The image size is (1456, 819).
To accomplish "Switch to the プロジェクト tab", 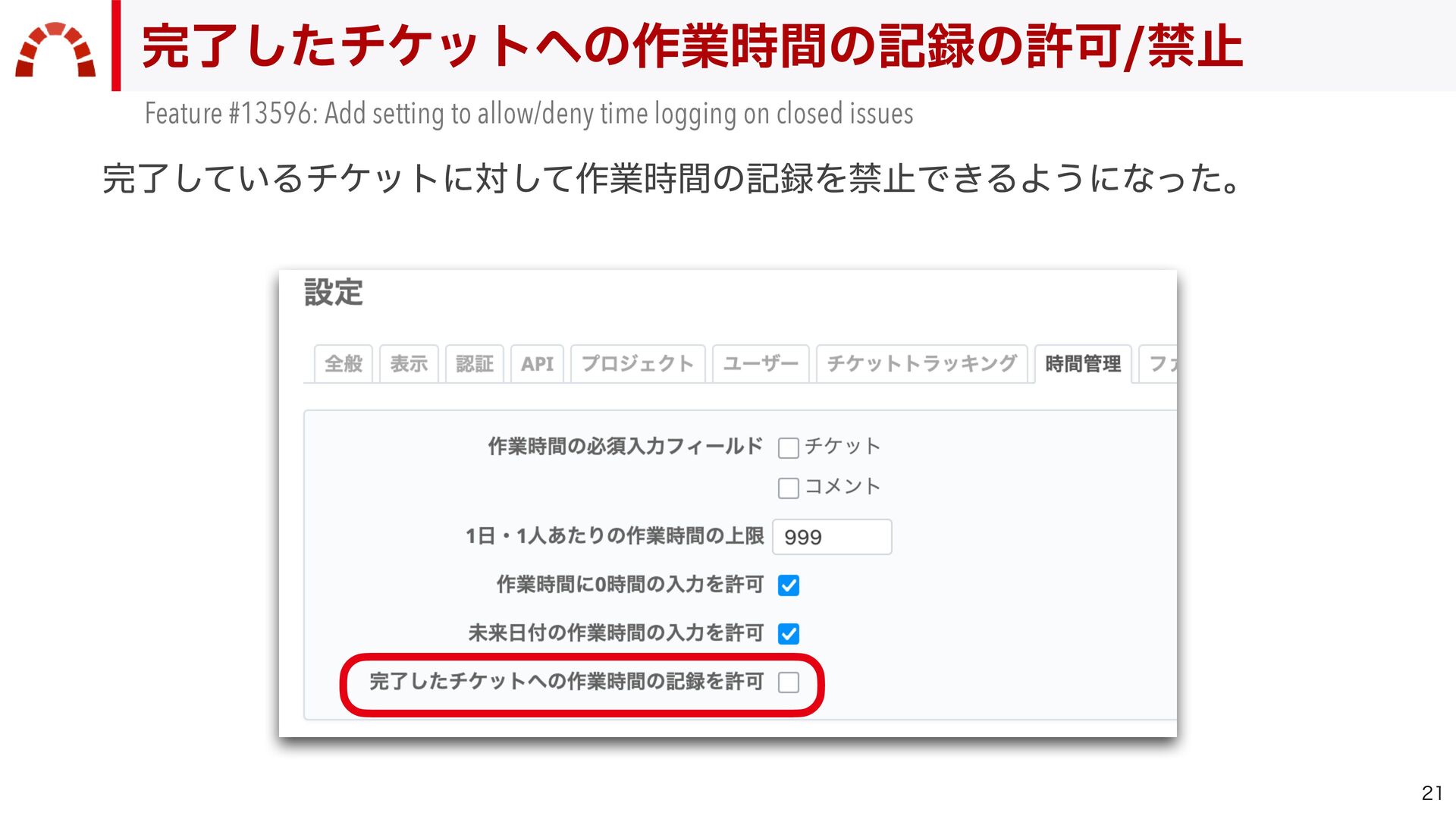I will pyautogui.click(x=638, y=364).
